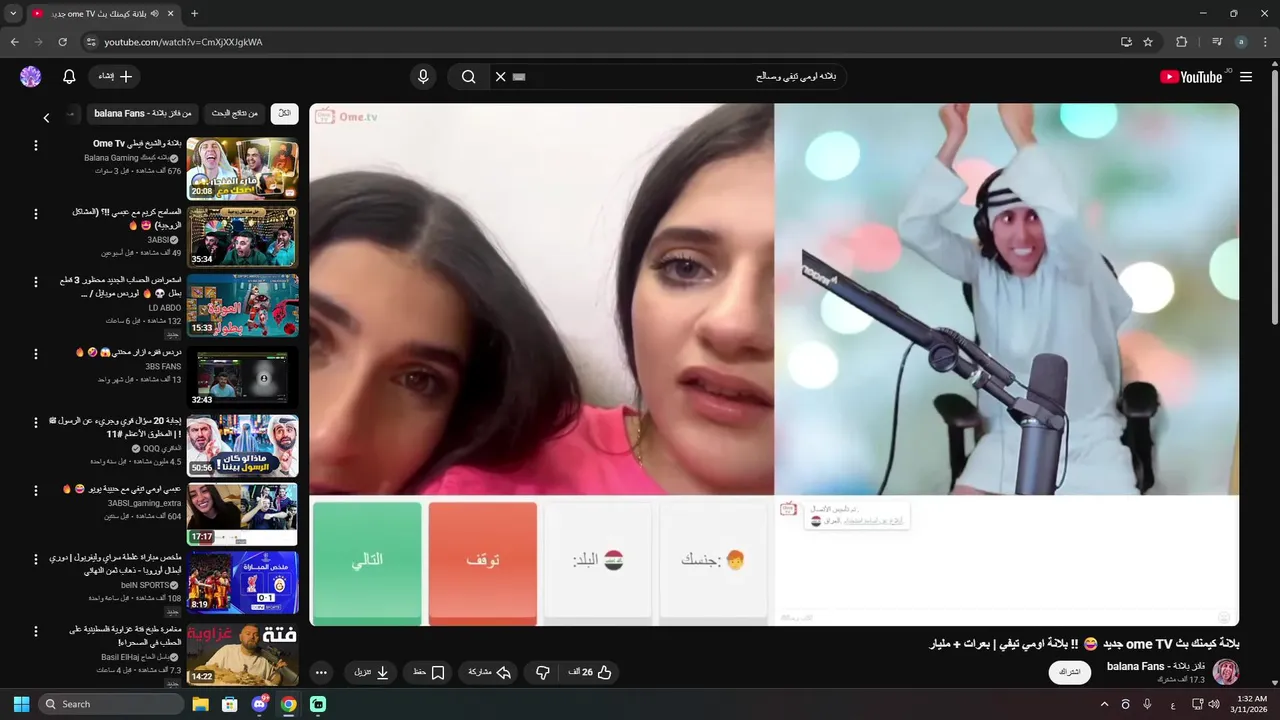Viewport: 1280px width, 720px height.
Task: Open options menu for LD ABDO video
Action: tap(36, 284)
